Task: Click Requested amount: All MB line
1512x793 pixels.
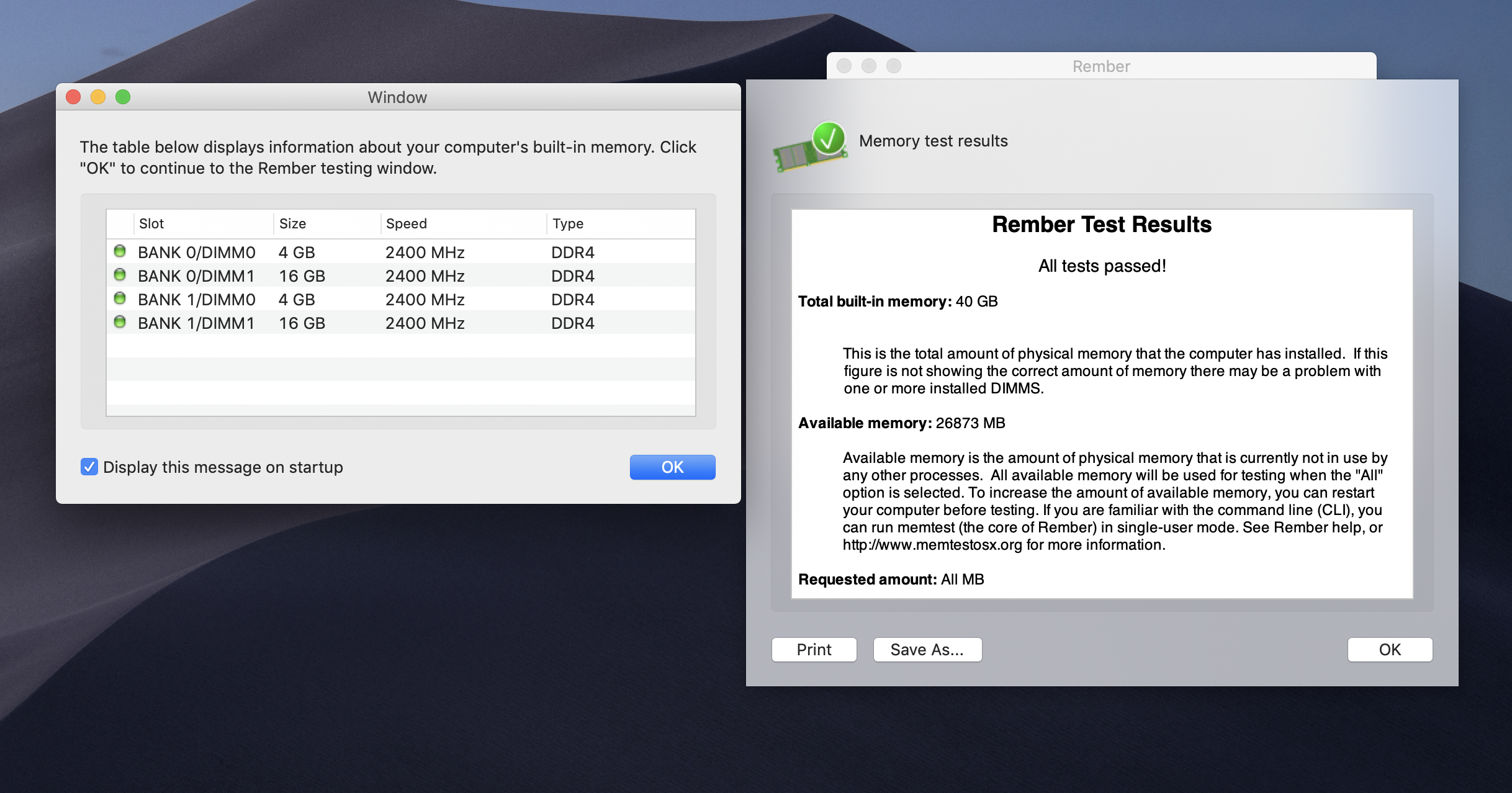Action: (891, 580)
